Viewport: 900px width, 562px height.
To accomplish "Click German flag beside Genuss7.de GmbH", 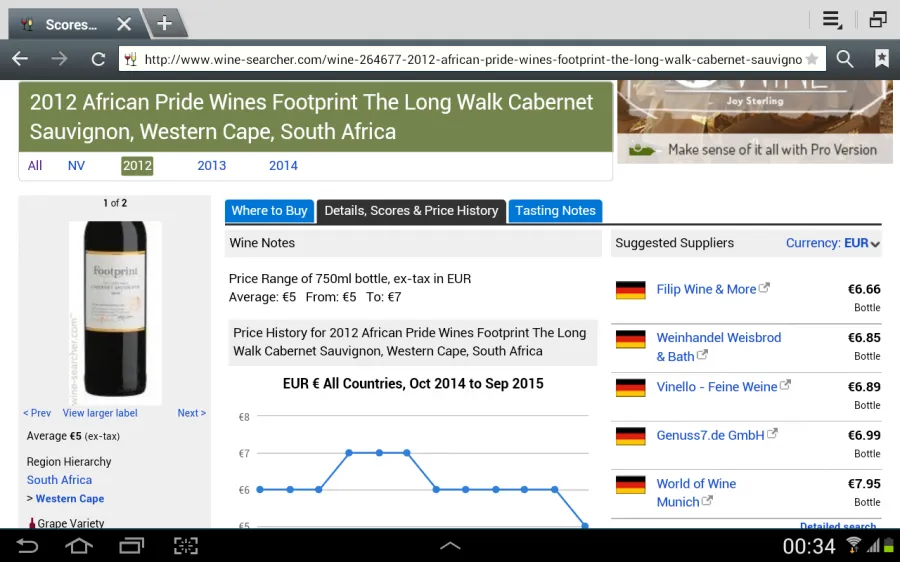I will point(630,436).
